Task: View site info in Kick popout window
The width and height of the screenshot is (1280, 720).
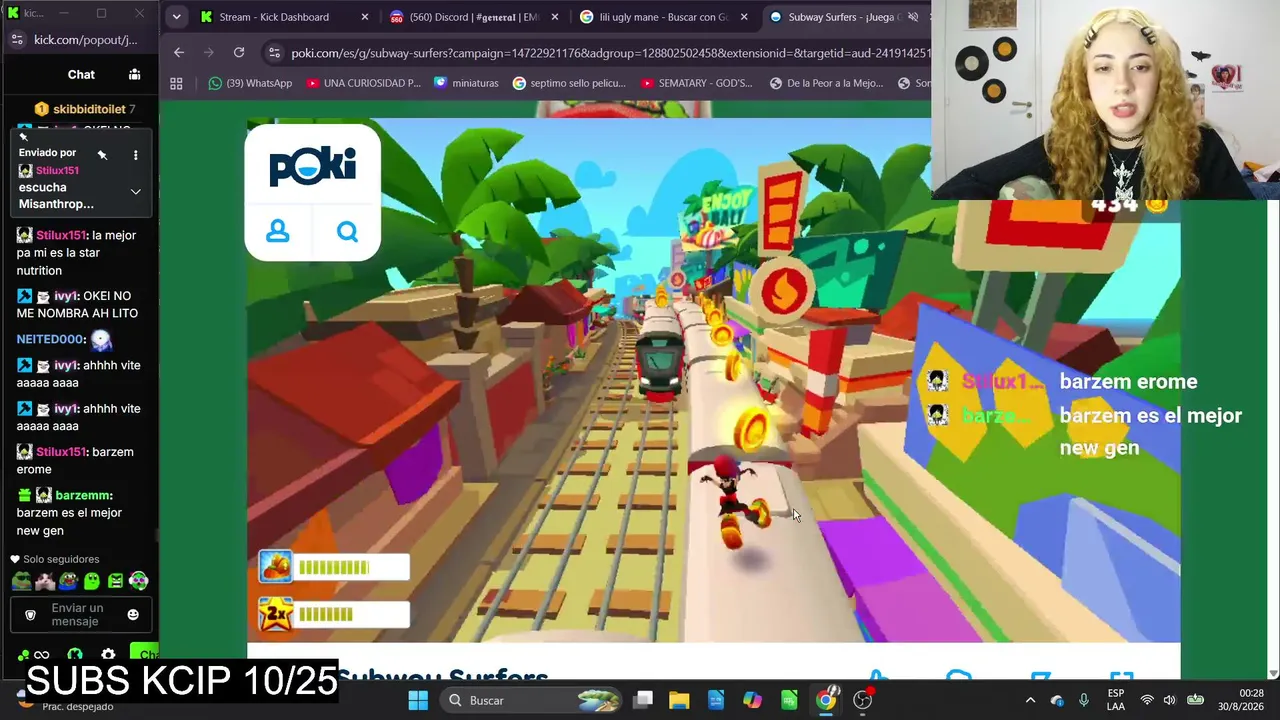Action: click(x=16, y=40)
